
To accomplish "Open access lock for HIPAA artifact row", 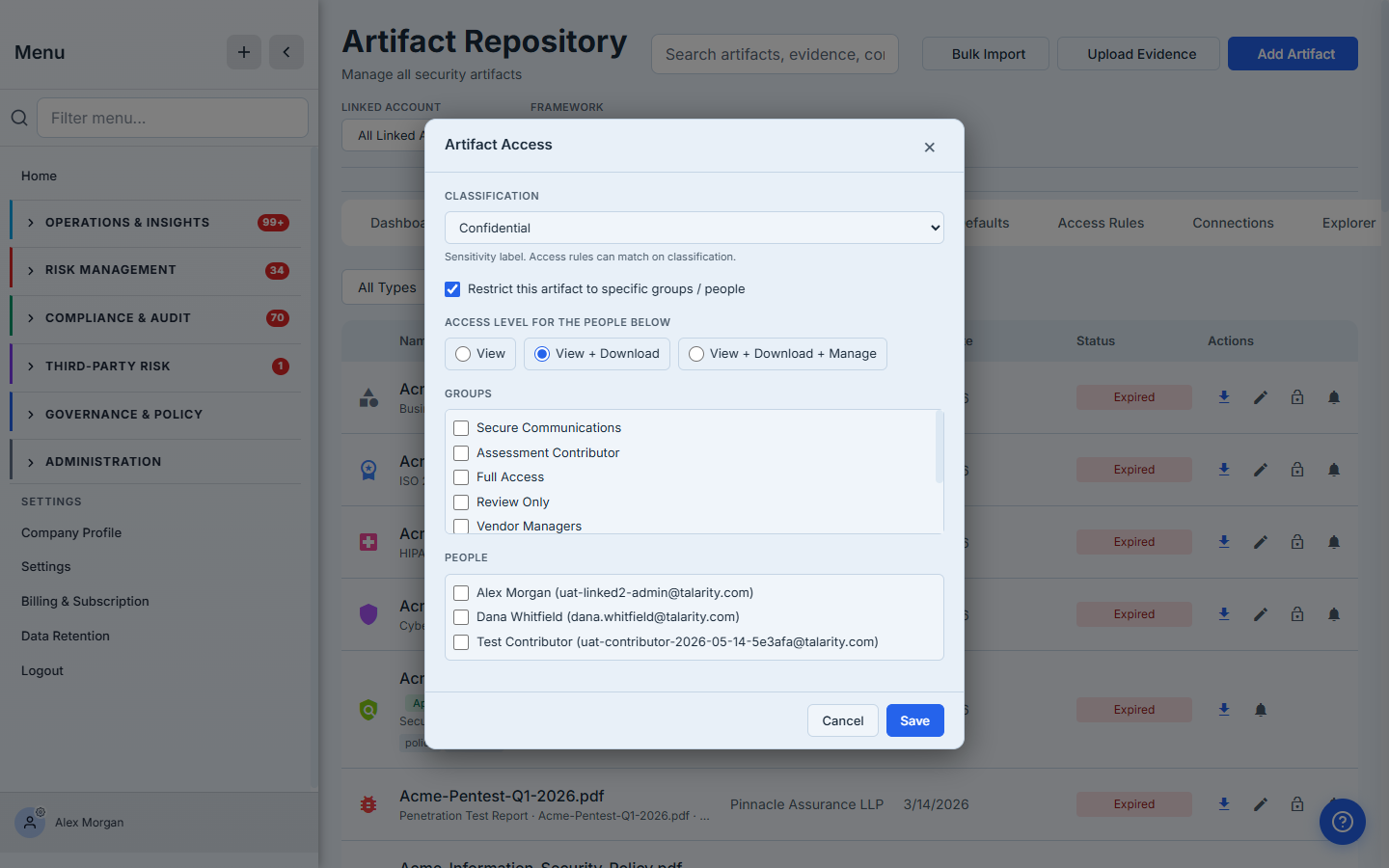I will [x=1297, y=542].
